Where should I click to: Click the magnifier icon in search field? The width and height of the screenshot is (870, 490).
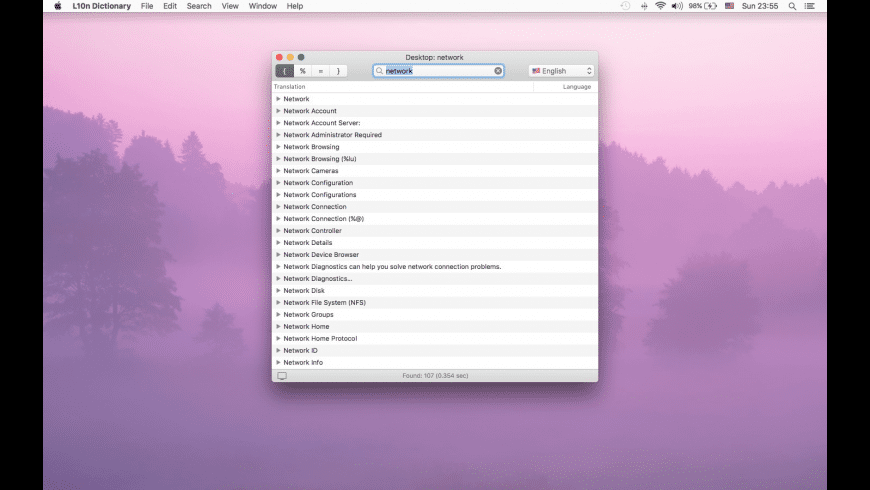[380, 71]
